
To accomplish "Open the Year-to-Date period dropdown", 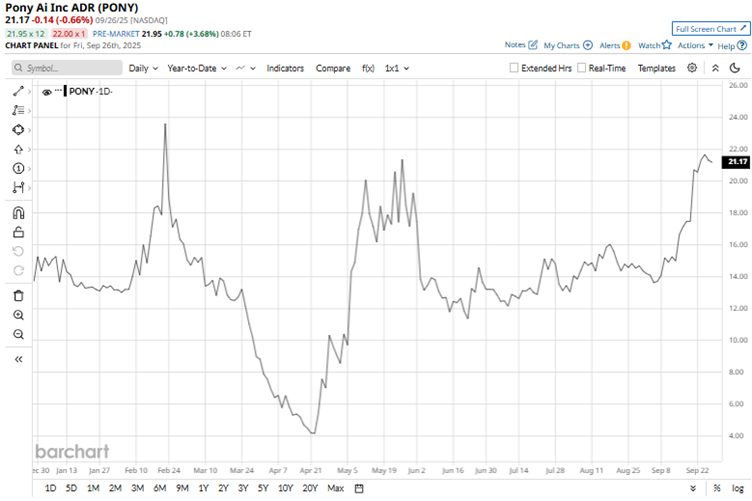I will point(197,68).
